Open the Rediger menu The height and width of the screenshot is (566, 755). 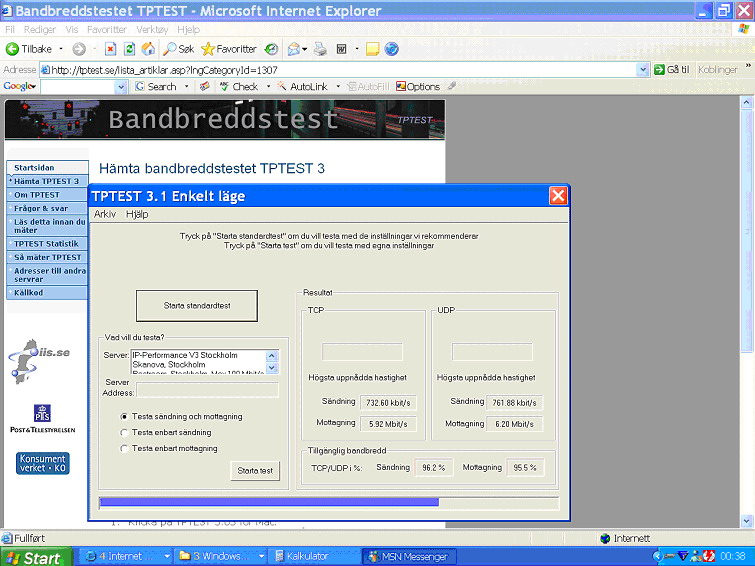pyautogui.click(x=40, y=29)
